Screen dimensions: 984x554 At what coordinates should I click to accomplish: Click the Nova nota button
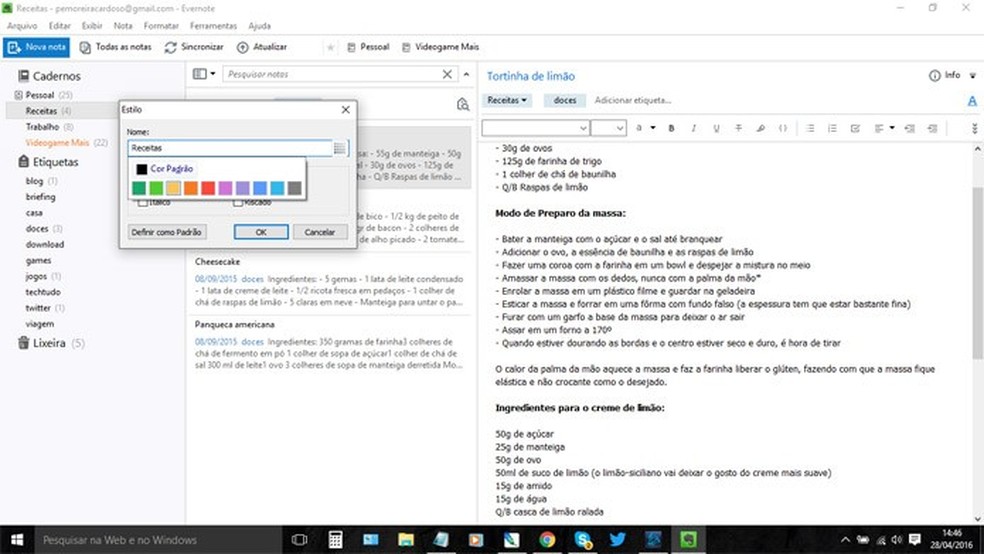click(x=36, y=47)
